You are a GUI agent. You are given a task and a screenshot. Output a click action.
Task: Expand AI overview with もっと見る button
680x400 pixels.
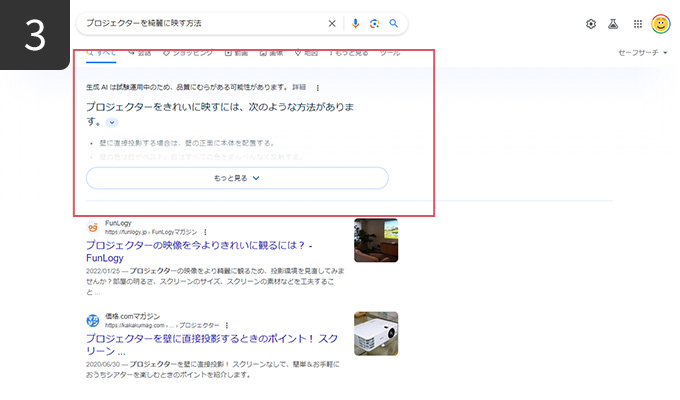237,178
